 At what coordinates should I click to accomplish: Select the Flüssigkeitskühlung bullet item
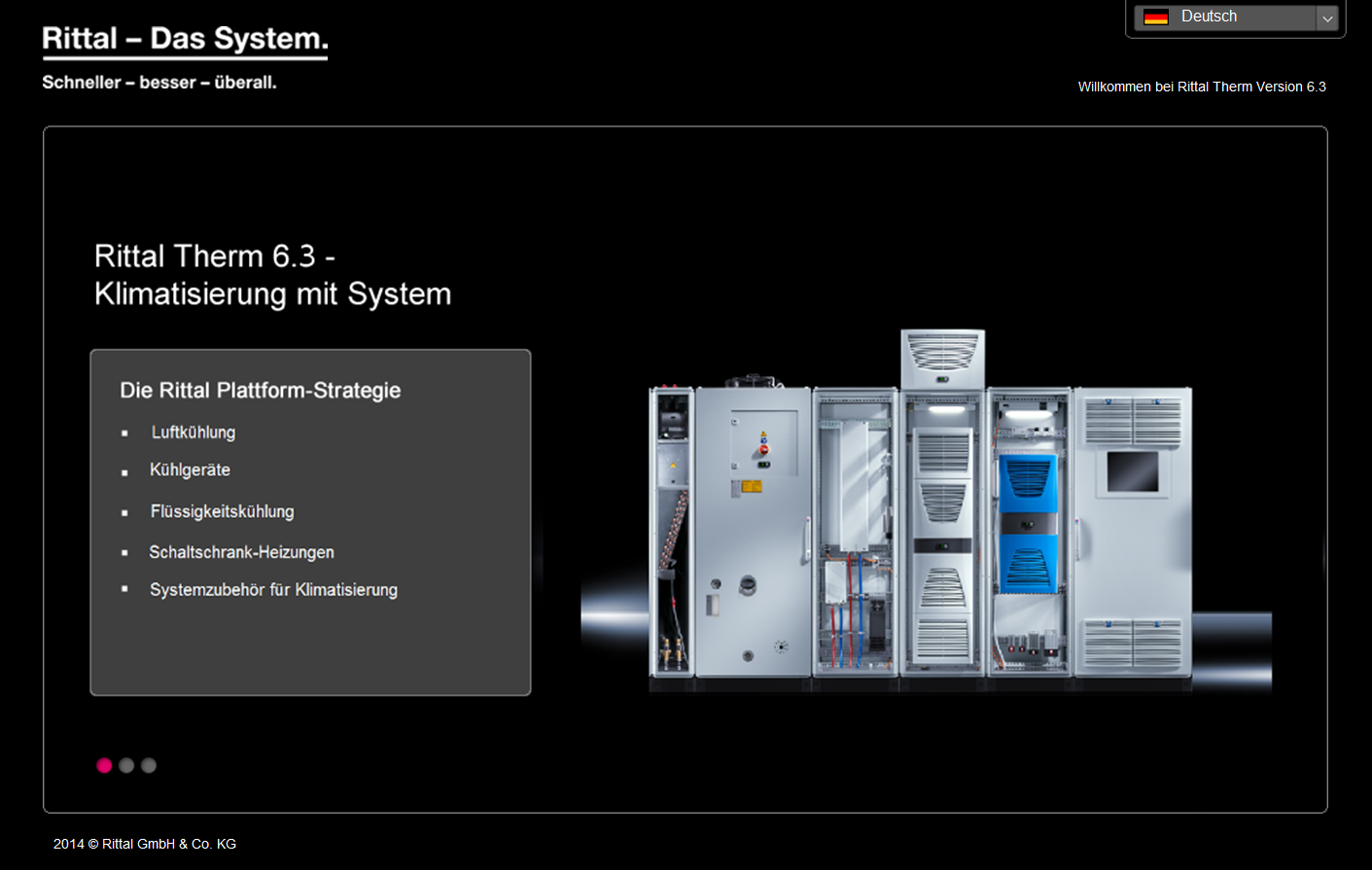[x=222, y=511]
